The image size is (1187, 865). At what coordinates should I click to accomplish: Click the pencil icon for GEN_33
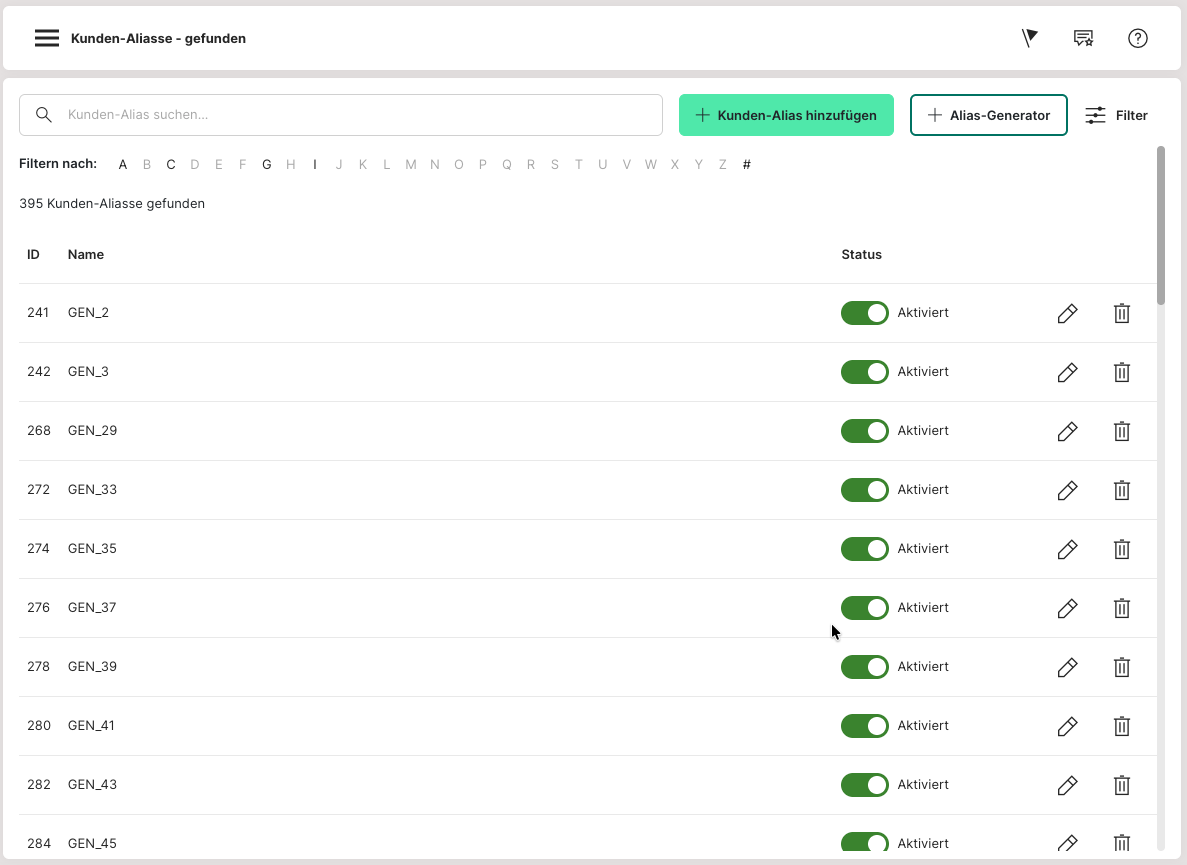(1067, 490)
